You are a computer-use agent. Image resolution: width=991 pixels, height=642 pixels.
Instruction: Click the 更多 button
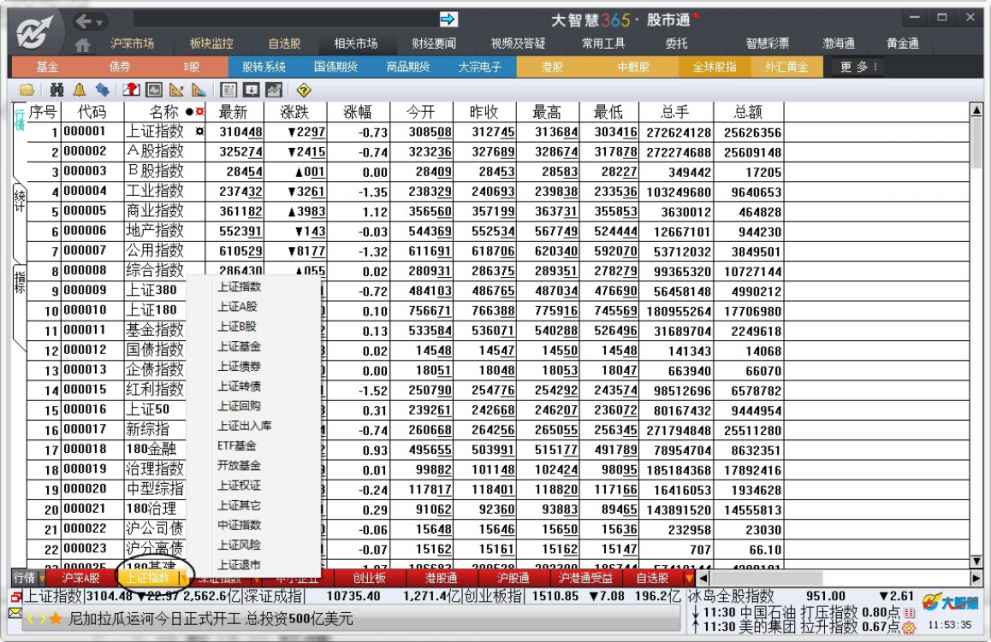[x=858, y=67]
